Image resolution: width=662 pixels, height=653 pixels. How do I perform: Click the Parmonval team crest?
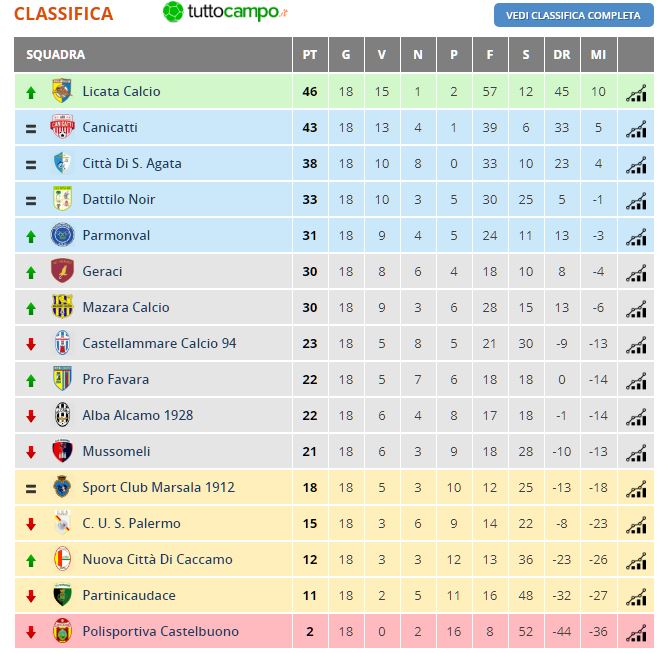(x=62, y=235)
